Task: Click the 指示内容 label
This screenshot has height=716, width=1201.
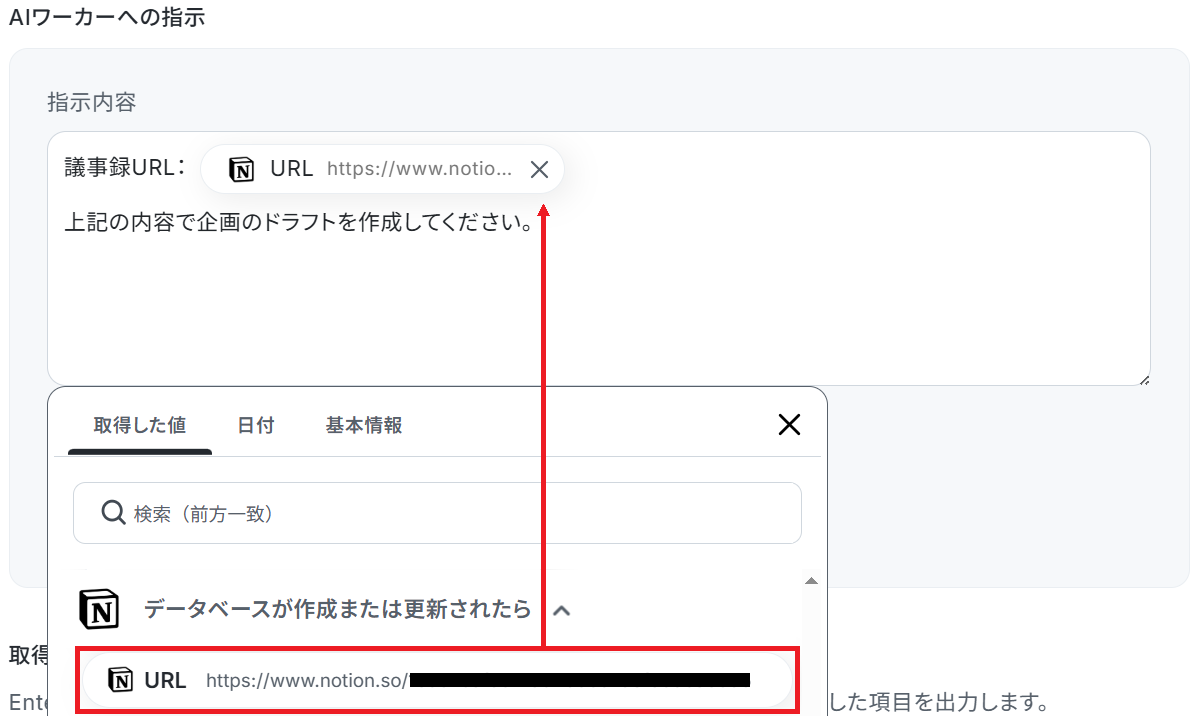Action: coord(91,101)
